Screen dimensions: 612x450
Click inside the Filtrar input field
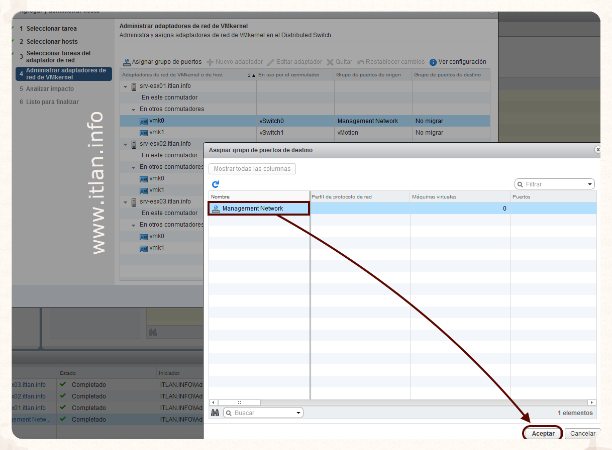coord(555,184)
